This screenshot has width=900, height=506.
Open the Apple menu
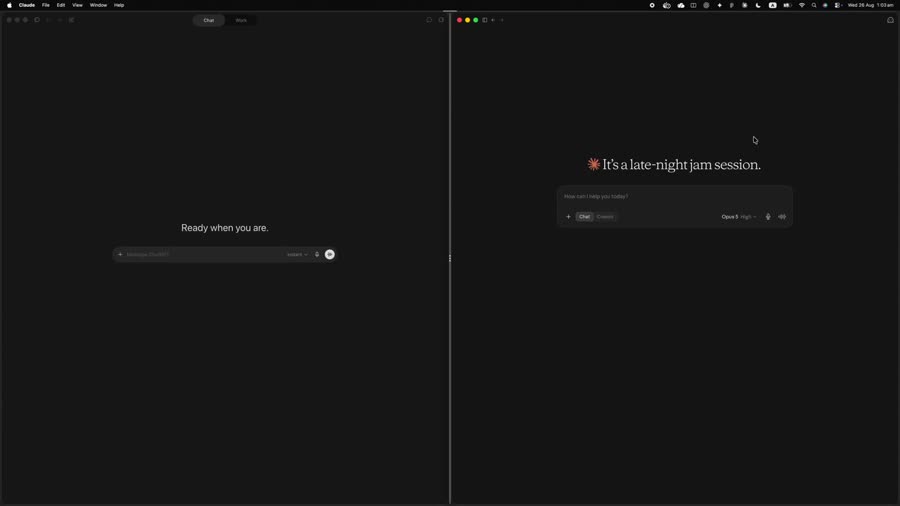9,5
